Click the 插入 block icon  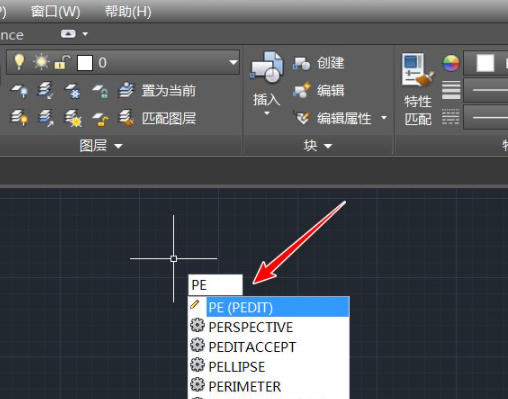(267, 67)
